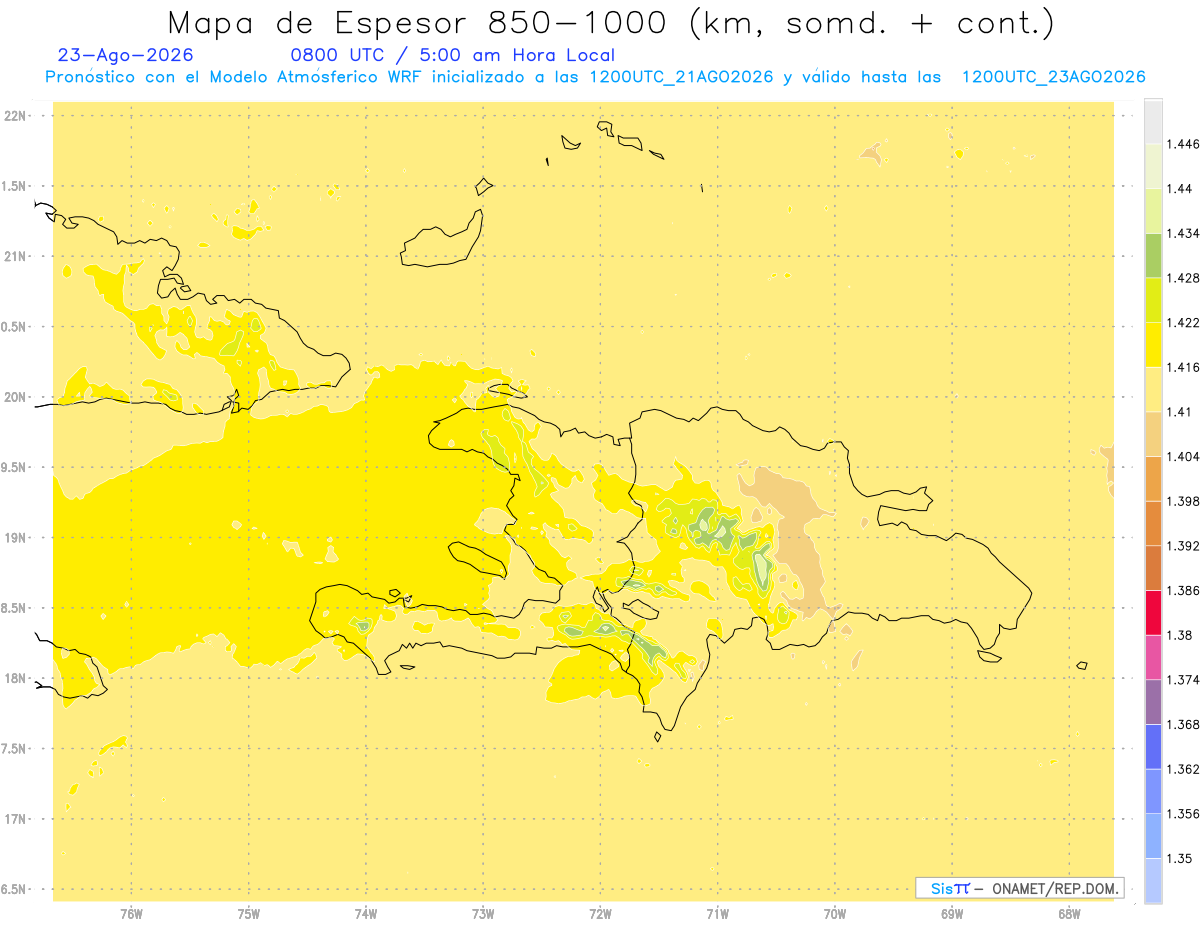Click the "22N" latitude label
This screenshot has width=1200, height=927.
[x=15, y=116]
